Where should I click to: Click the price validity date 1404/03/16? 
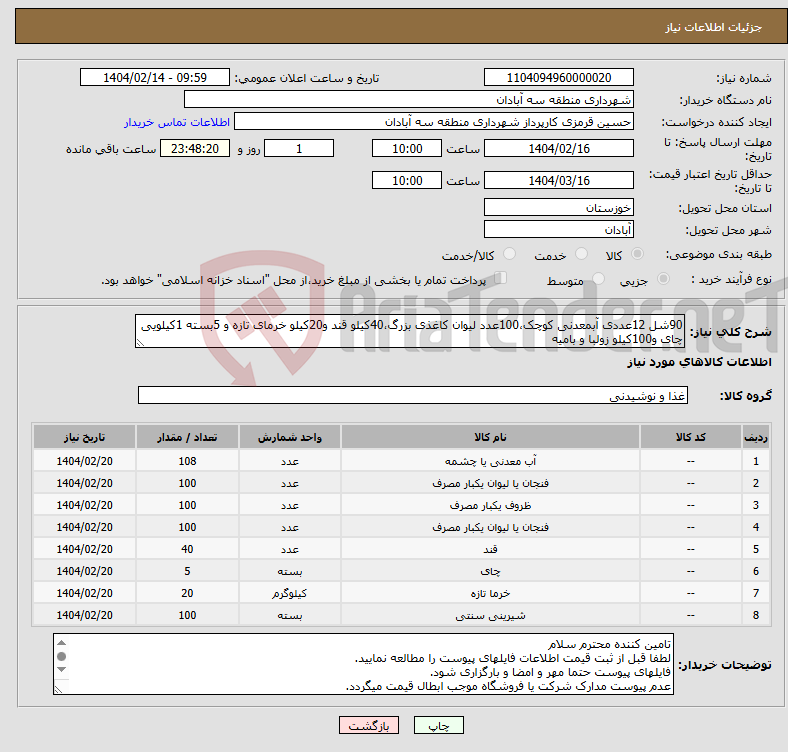point(558,180)
